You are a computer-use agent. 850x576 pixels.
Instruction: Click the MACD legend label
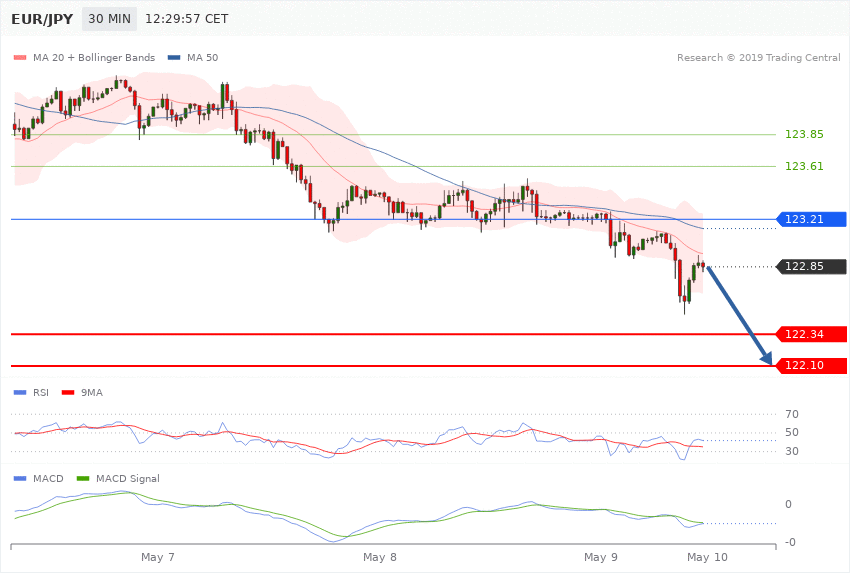point(48,478)
